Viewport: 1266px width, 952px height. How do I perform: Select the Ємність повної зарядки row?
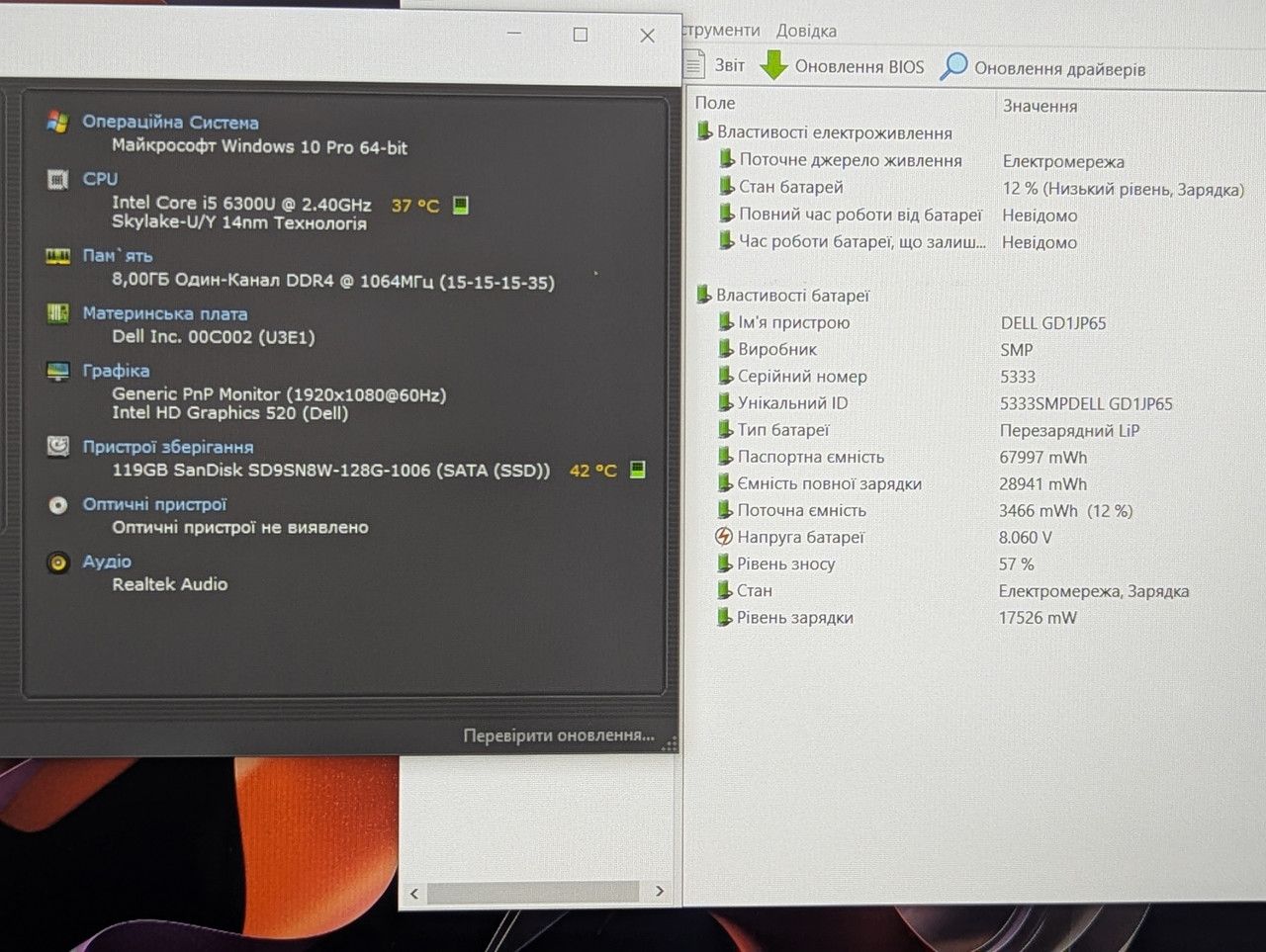pos(900,483)
